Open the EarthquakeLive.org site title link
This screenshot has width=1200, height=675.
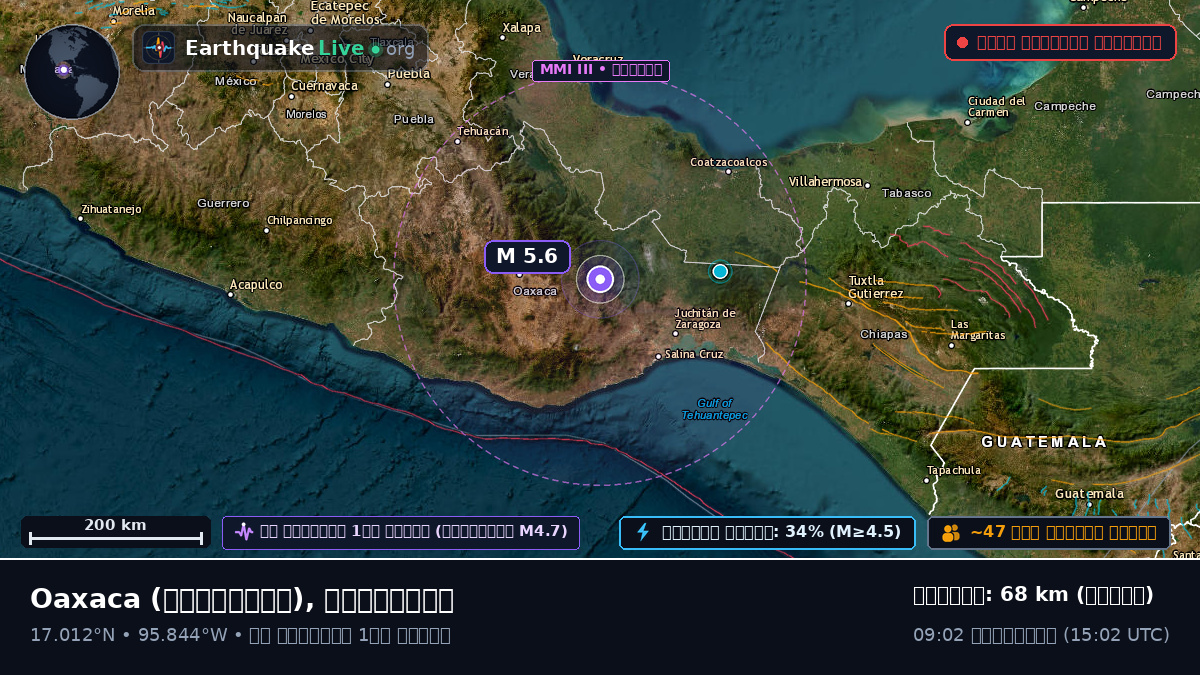click(300, 48)
